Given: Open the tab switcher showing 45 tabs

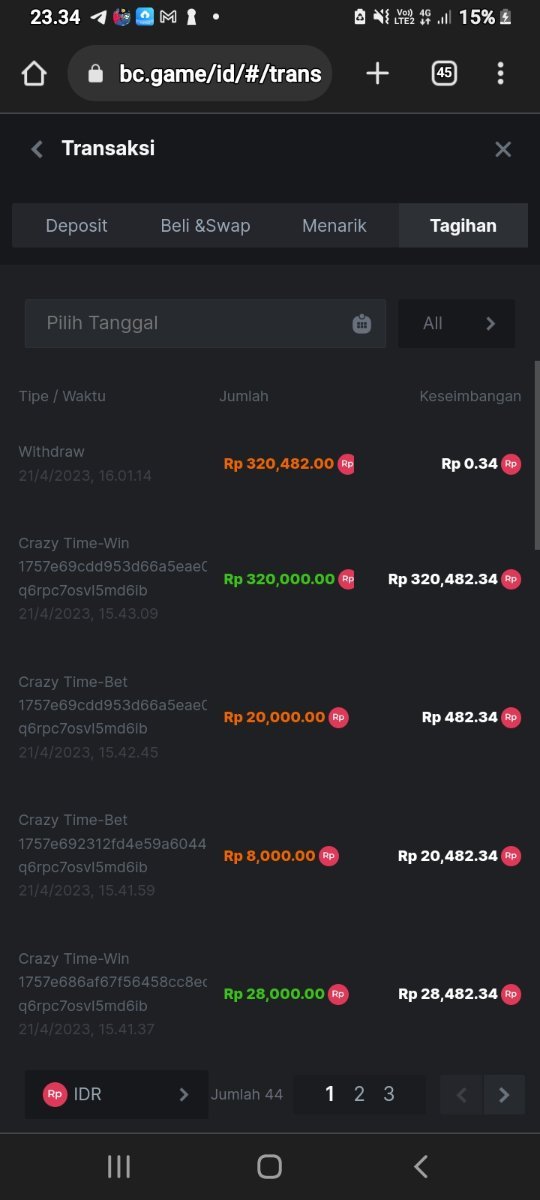Looking at the screenshot, I should click(444, 73).
